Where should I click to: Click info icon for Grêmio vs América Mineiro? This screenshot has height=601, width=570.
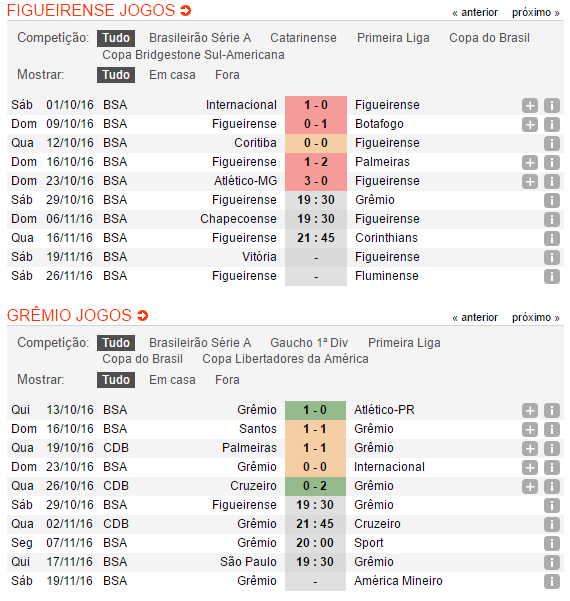click(552, 581)
